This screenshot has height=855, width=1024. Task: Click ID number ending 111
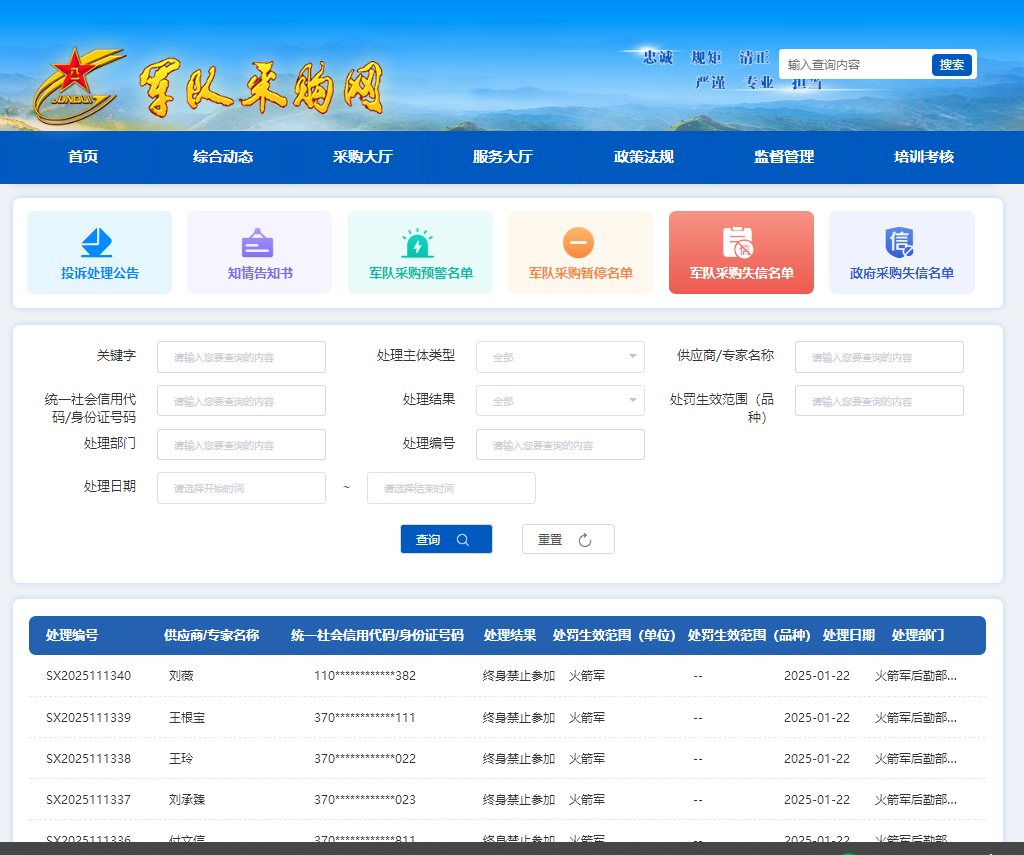tap(364, 717)
